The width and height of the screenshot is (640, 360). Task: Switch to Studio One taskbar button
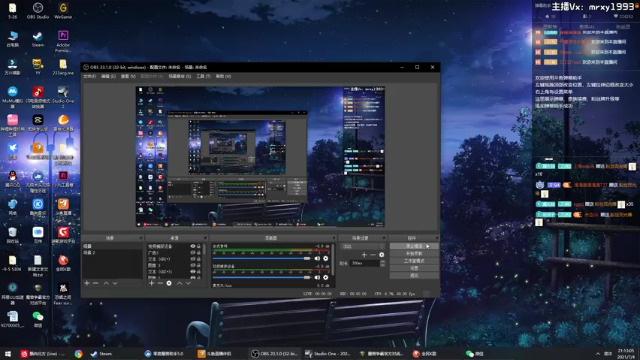[x=327, y=353]
